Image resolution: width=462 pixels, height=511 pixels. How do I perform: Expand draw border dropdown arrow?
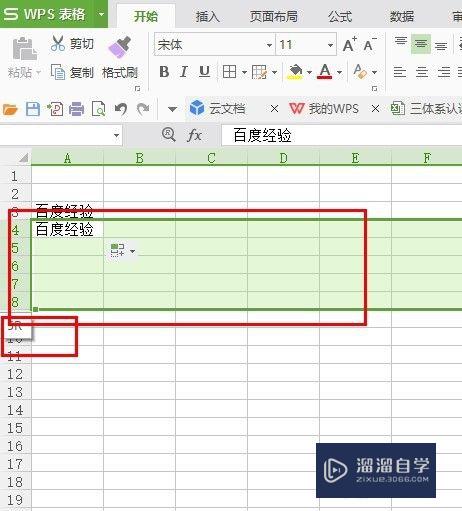coord(274,72)
